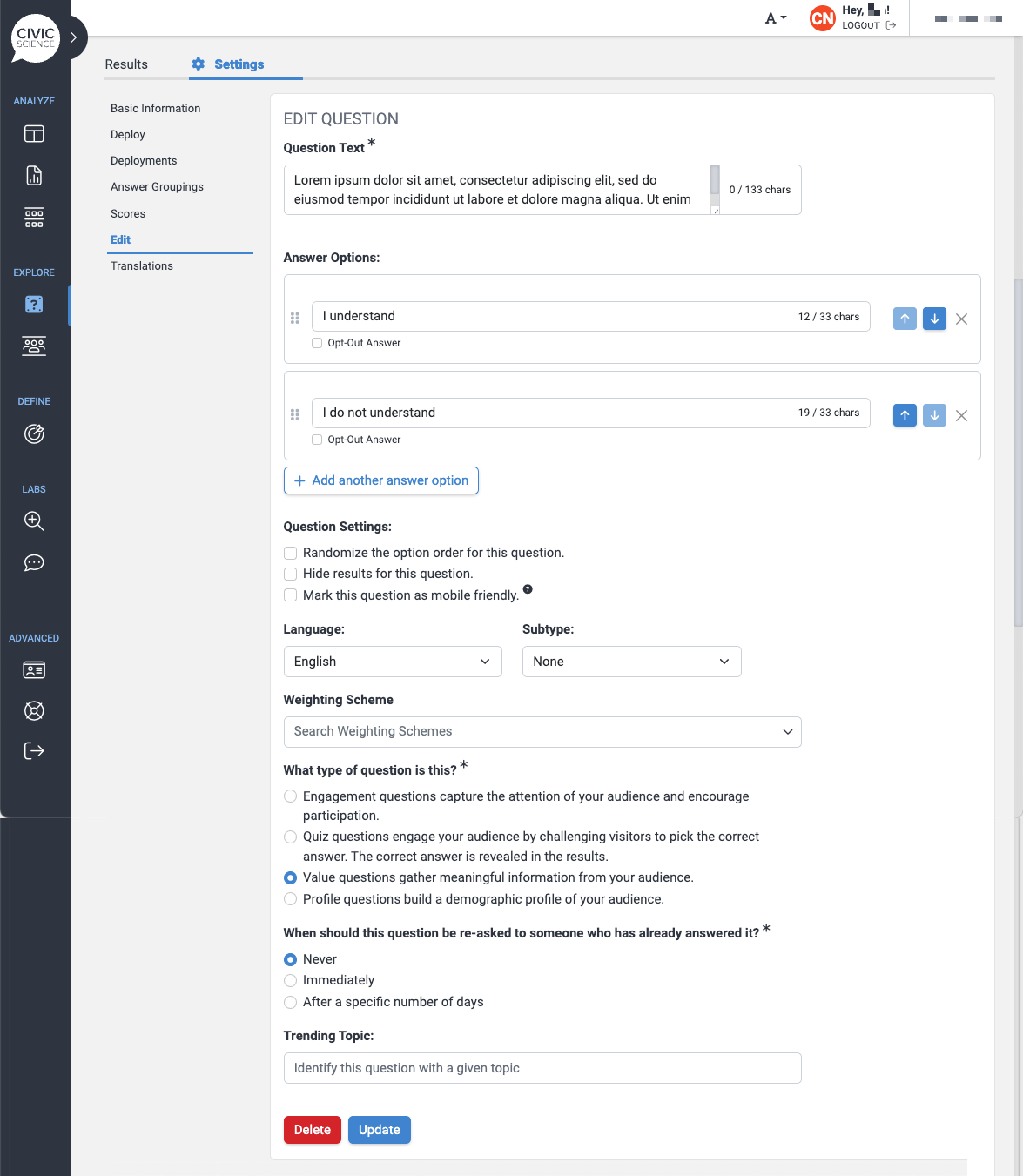Screen dimensions: 1023x1176
Task: Open the Subtype dropdown
Action: tap(632, 662)
